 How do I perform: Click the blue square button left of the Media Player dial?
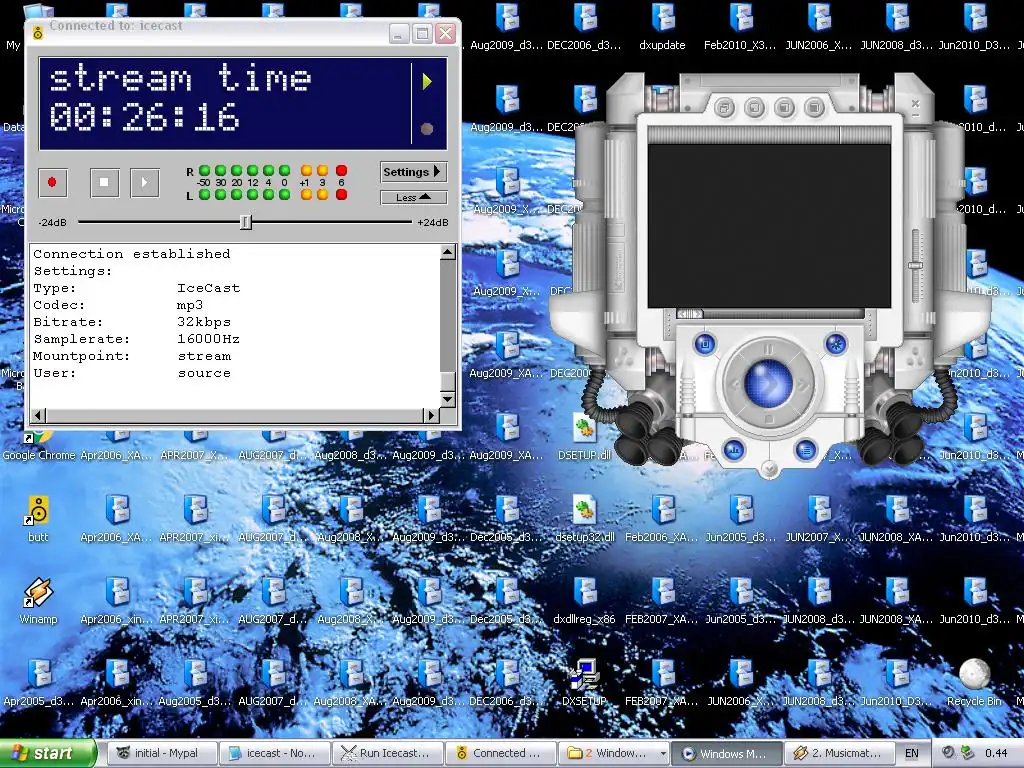point(705,344)
